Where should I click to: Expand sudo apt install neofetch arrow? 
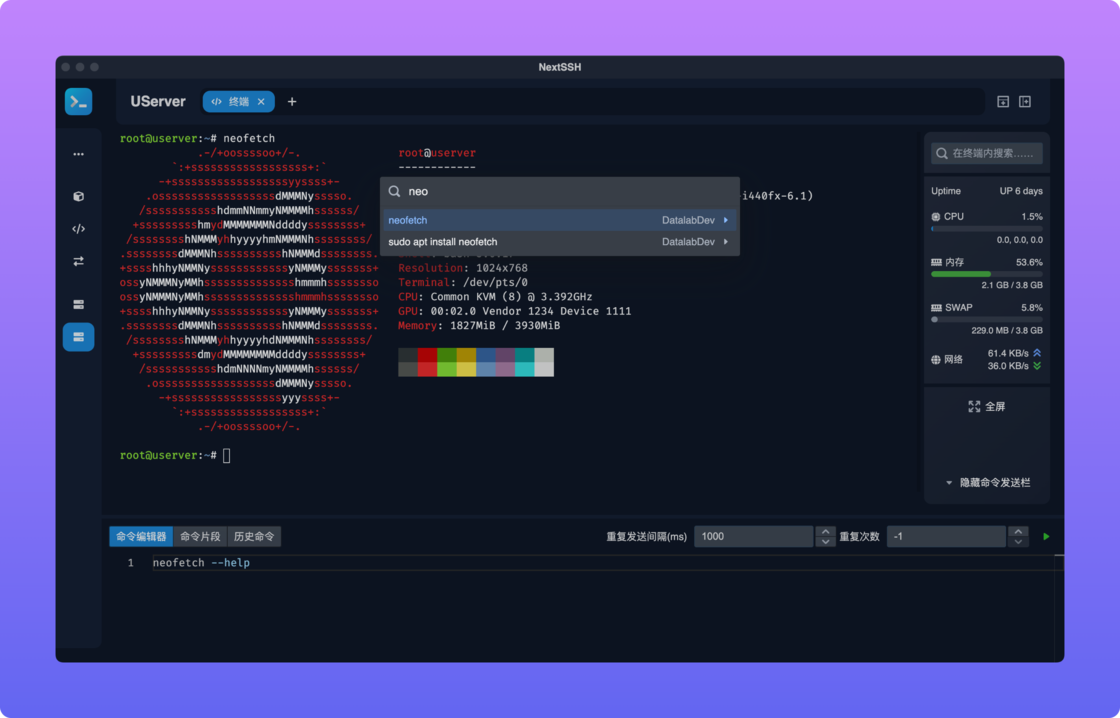tap(726, 241)
